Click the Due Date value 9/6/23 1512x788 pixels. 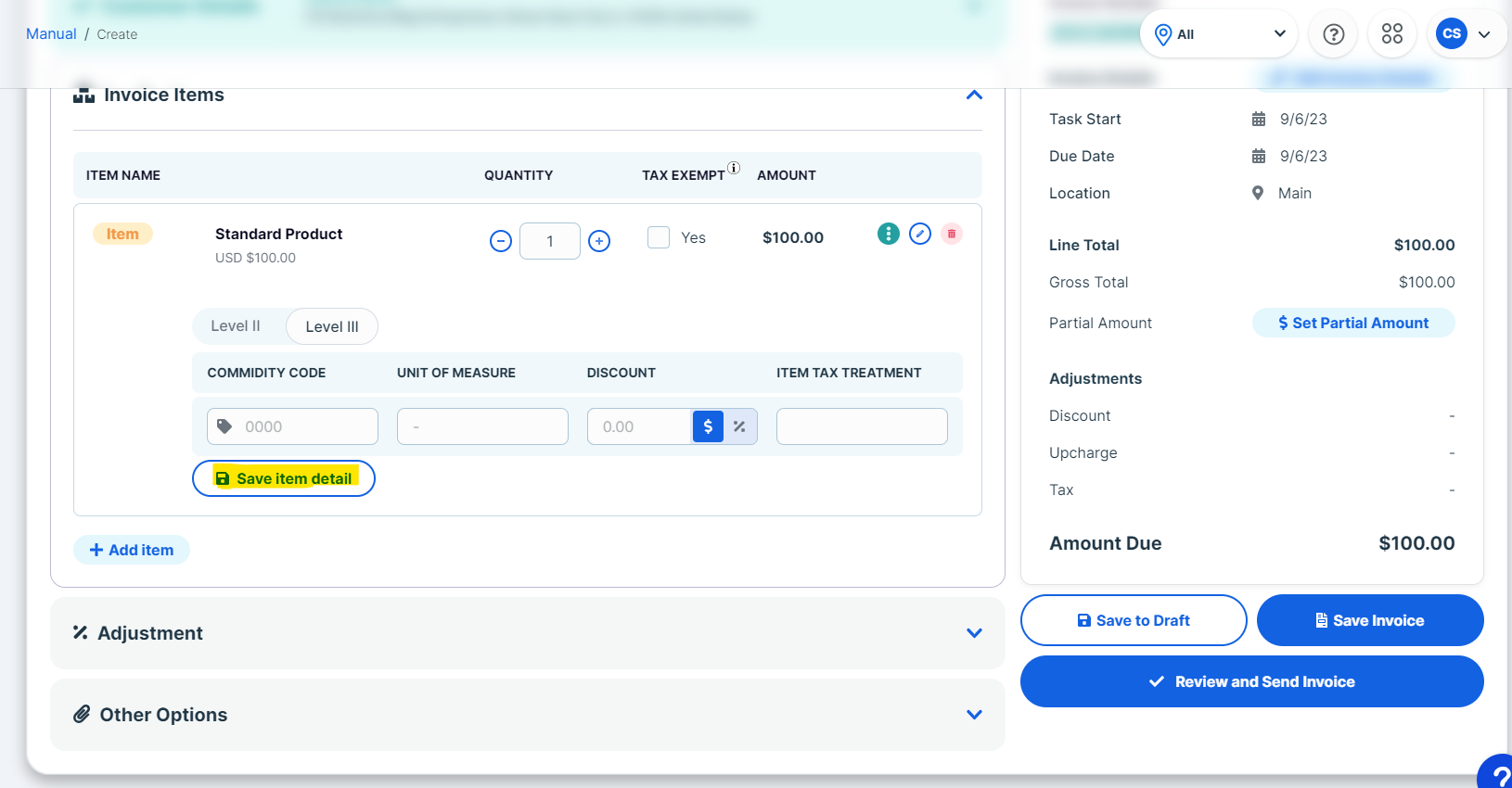[x=1303, y=156]
